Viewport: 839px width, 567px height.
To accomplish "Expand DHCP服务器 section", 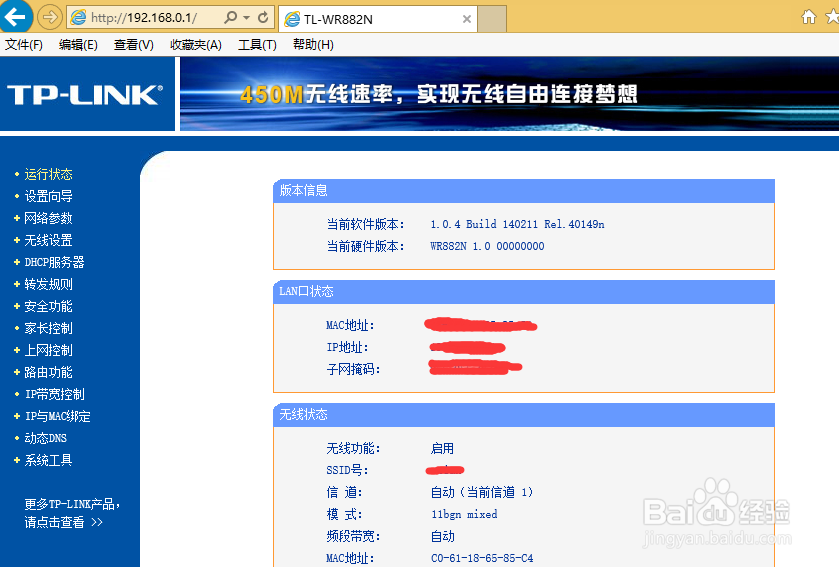I will pos(54,262).
